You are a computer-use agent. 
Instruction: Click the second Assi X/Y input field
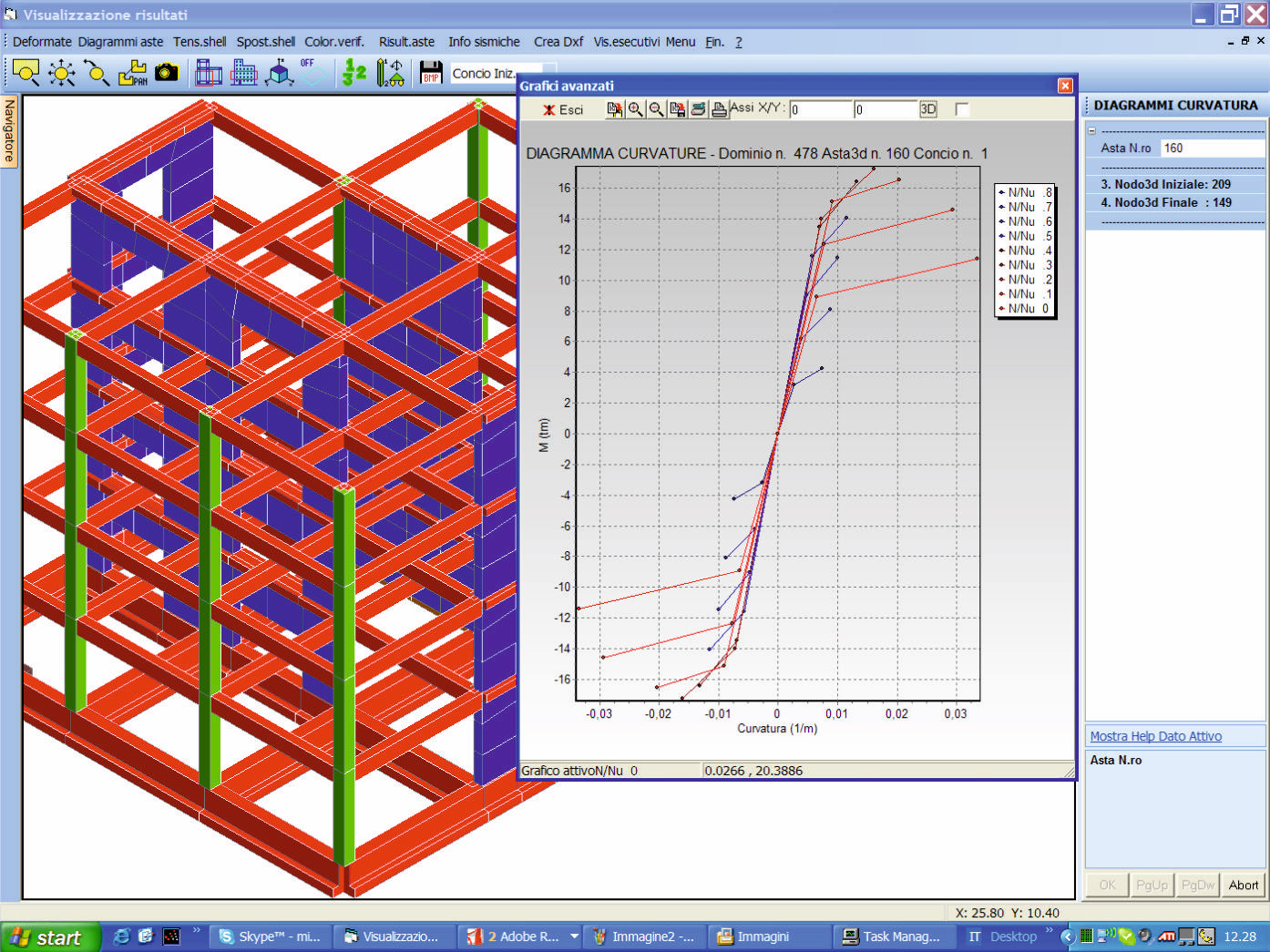click(x=885, y=109)
